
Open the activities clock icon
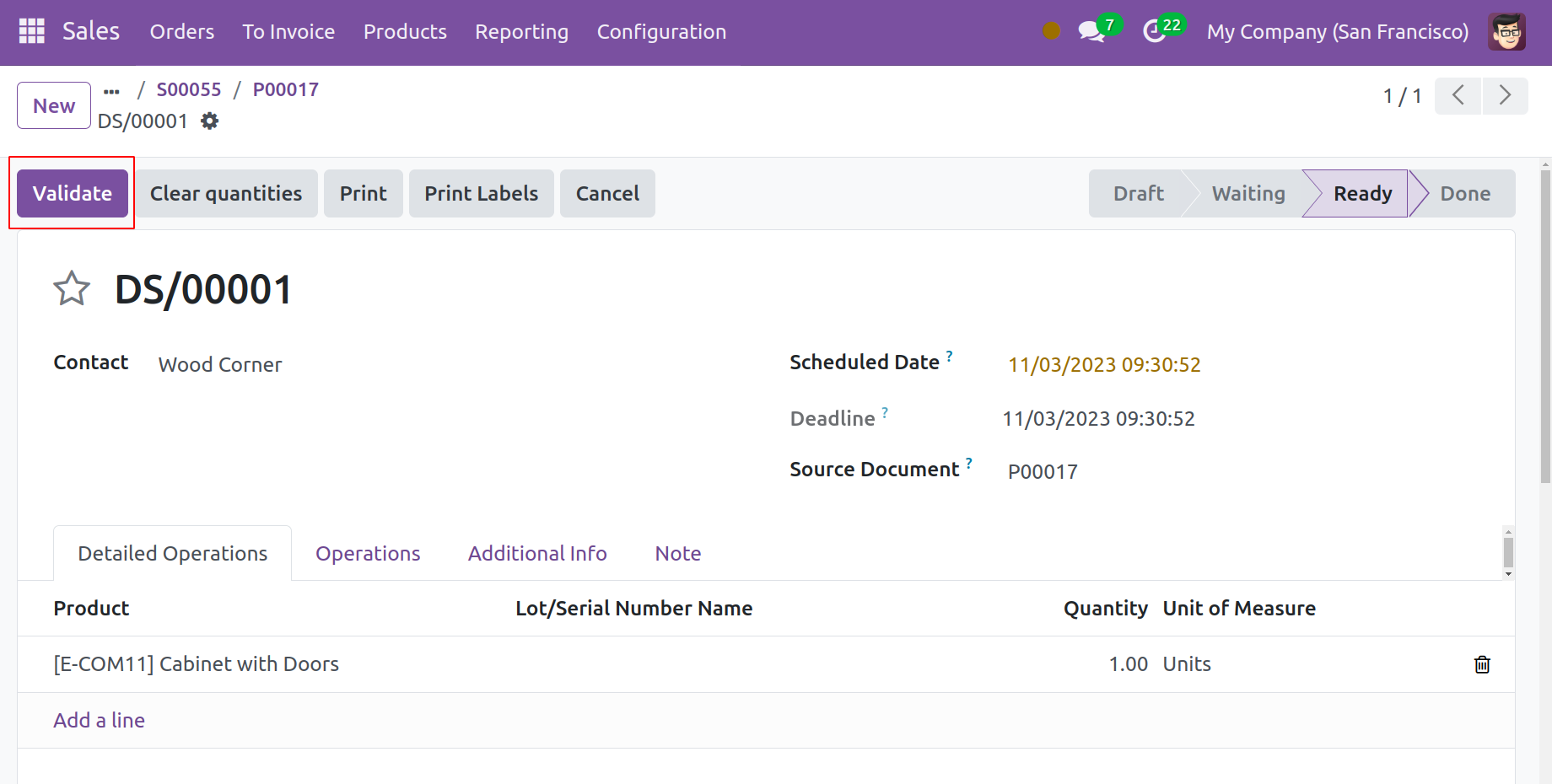[x=1154, y=32]
